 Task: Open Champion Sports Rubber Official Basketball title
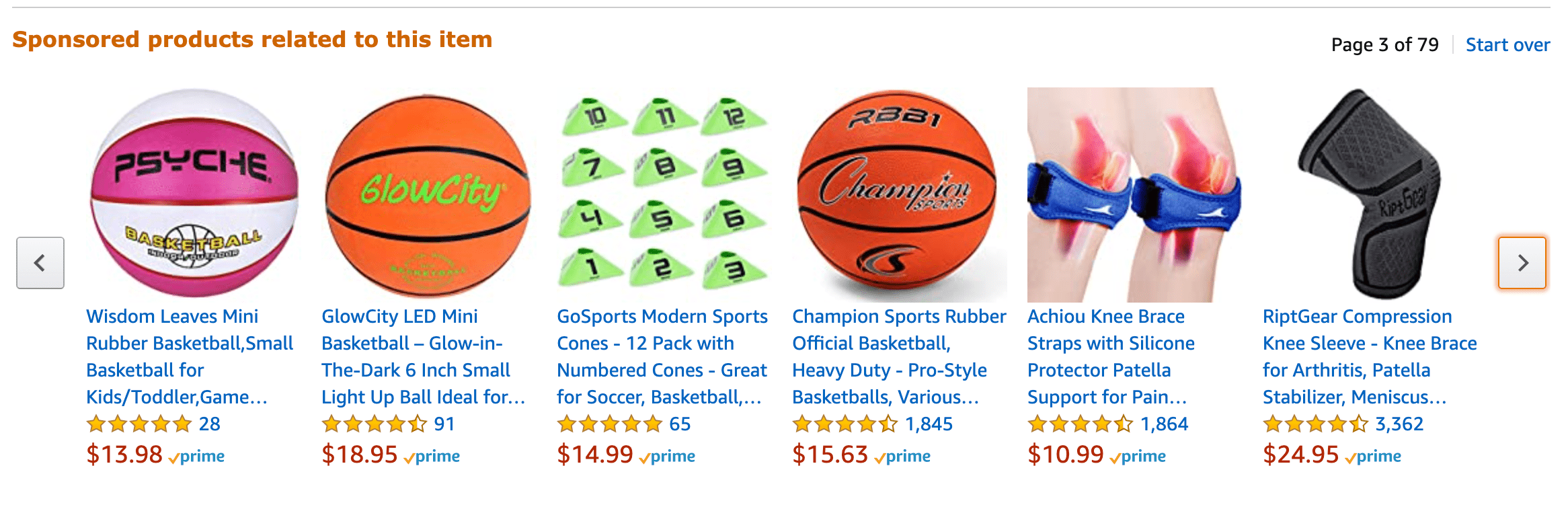[898, 356]
